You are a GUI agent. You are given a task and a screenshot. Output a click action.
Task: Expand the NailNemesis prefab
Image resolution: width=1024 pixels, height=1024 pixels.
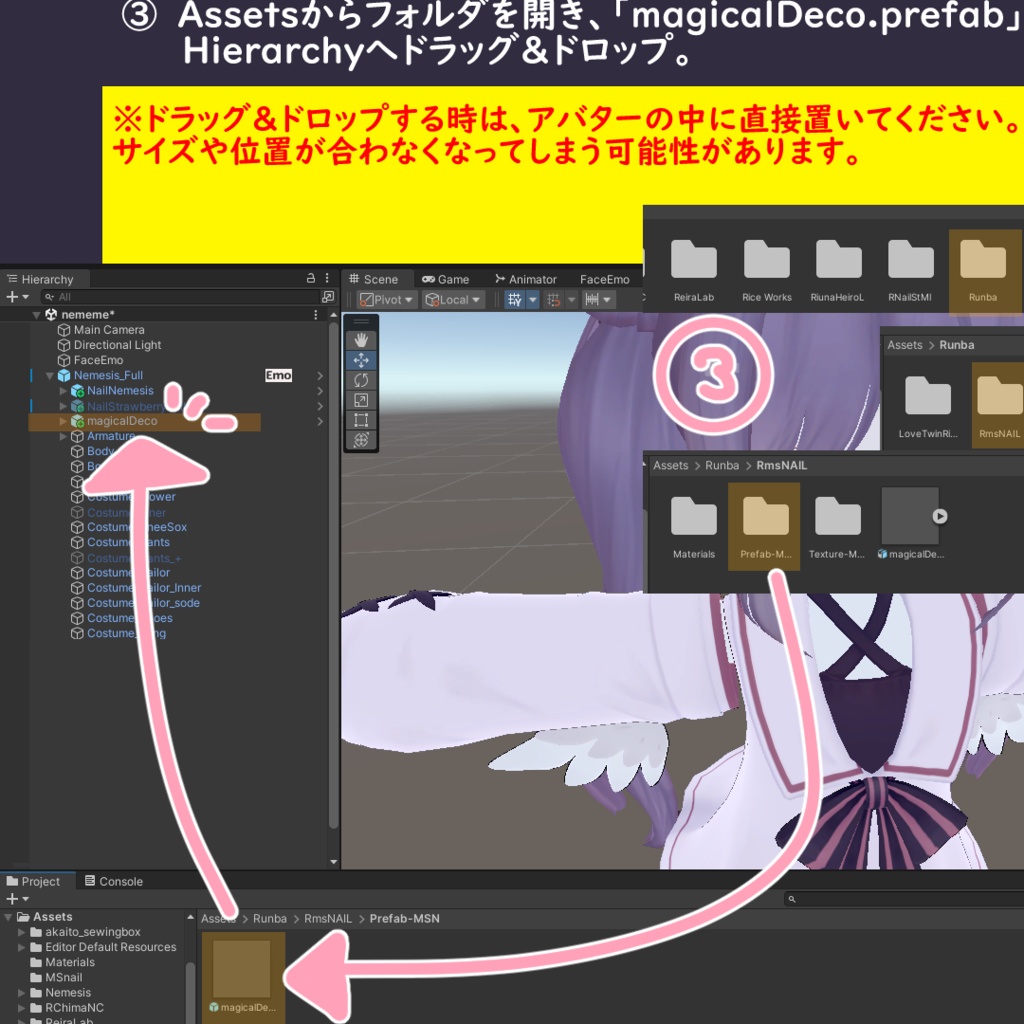63,391
